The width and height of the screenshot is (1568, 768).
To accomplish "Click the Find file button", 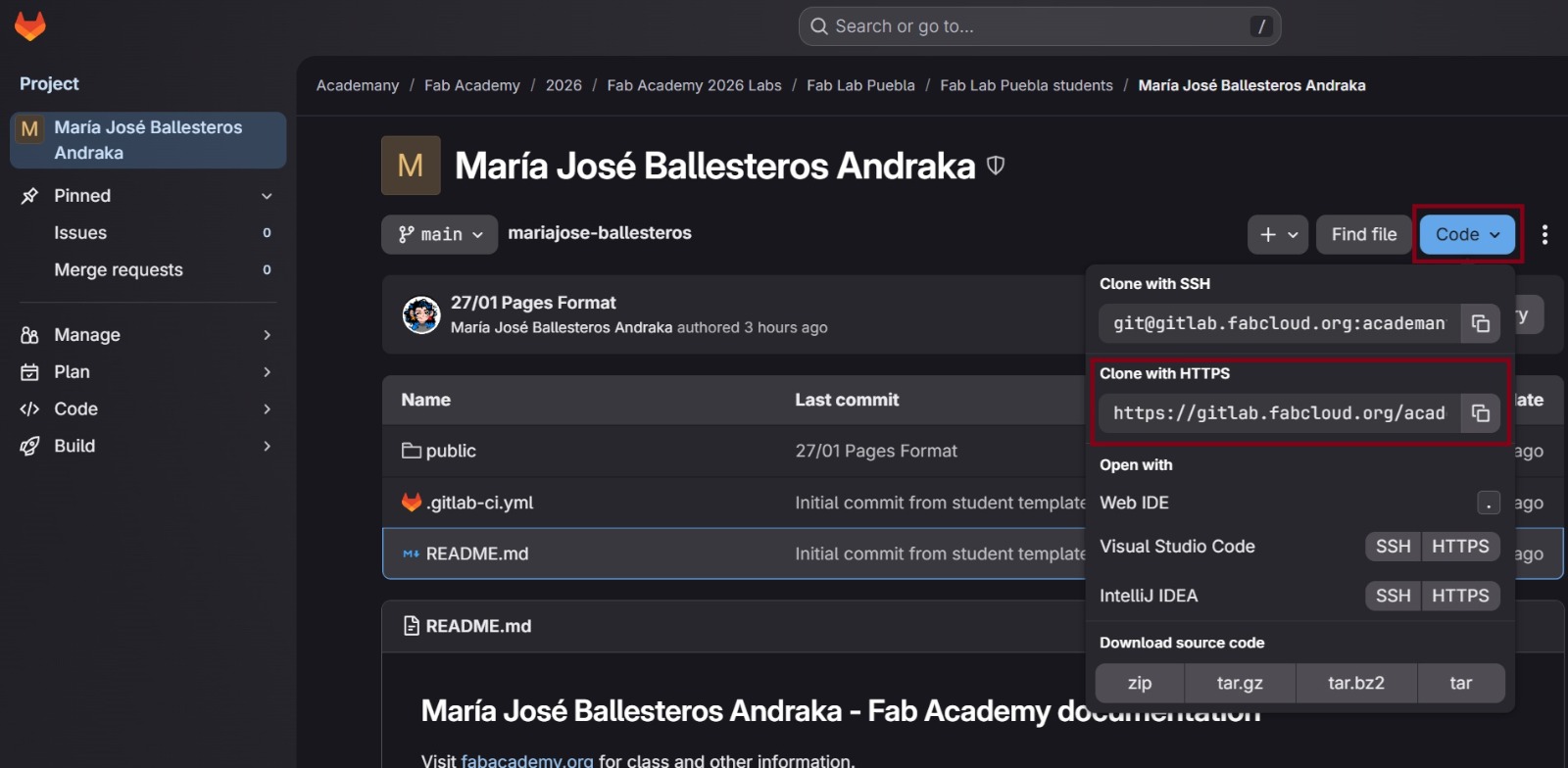I will click(1363, 235).
